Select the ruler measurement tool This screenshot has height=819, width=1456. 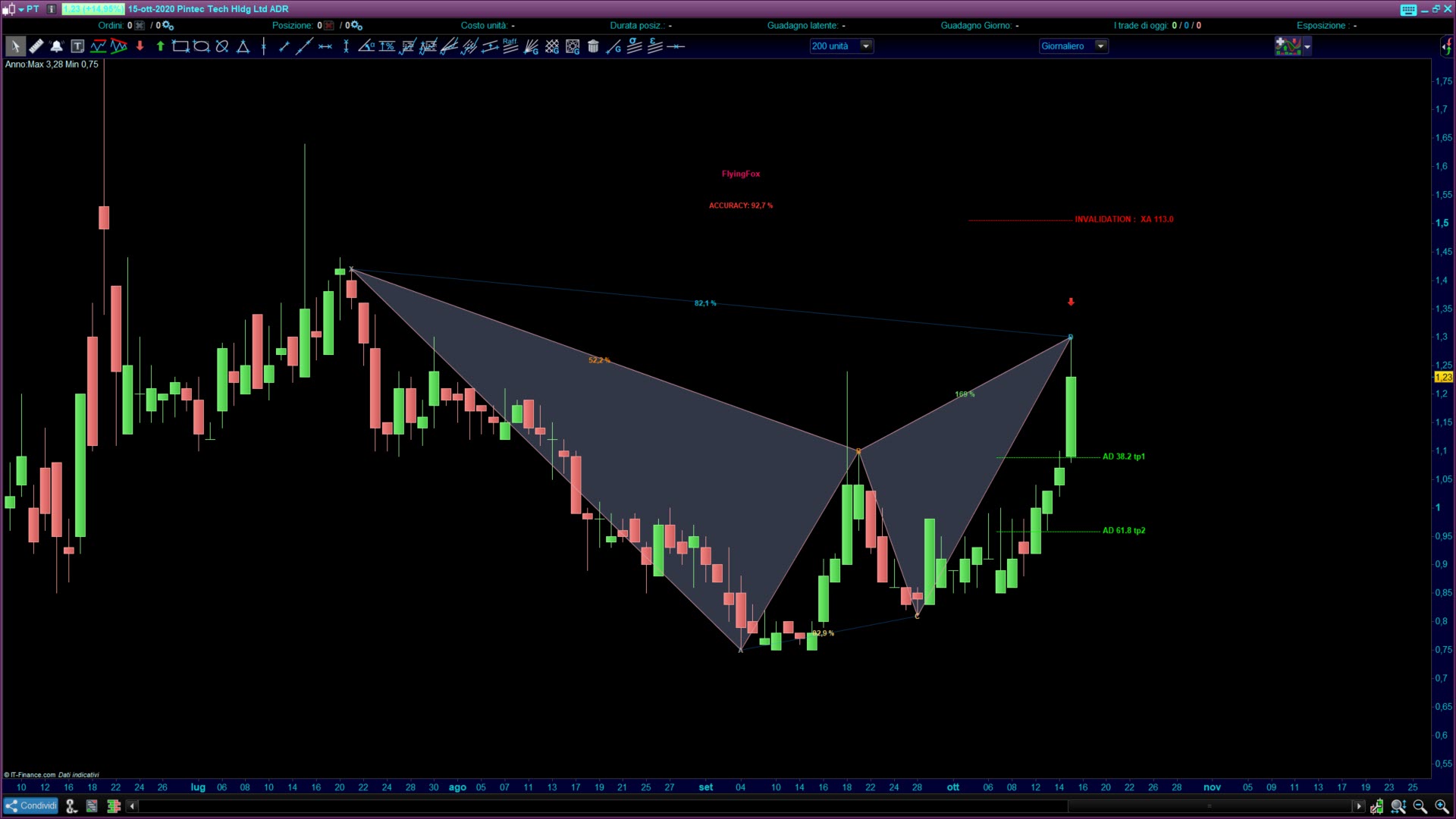36,46
